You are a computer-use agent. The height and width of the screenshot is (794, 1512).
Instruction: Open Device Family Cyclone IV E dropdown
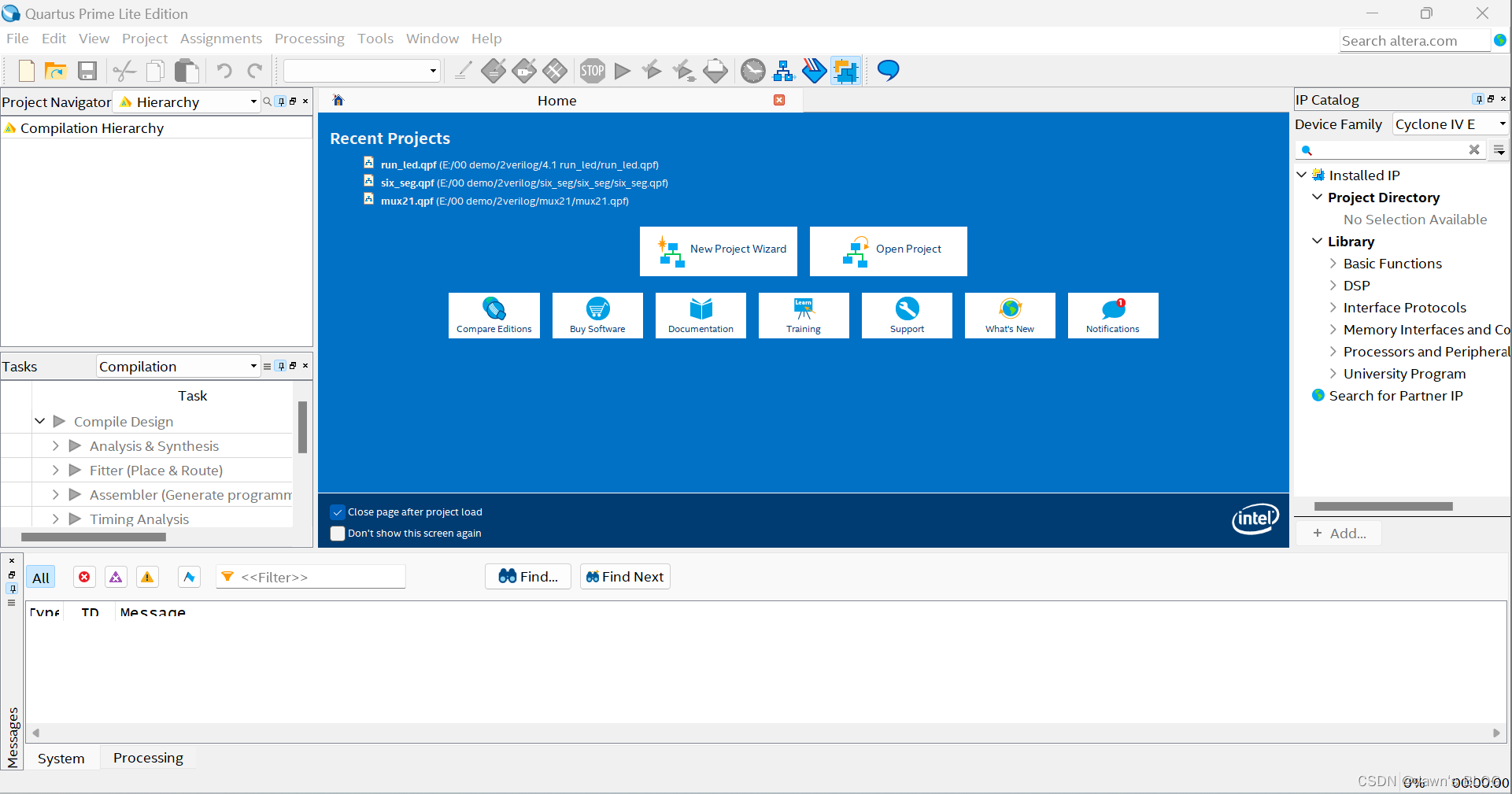[1451, 124]
